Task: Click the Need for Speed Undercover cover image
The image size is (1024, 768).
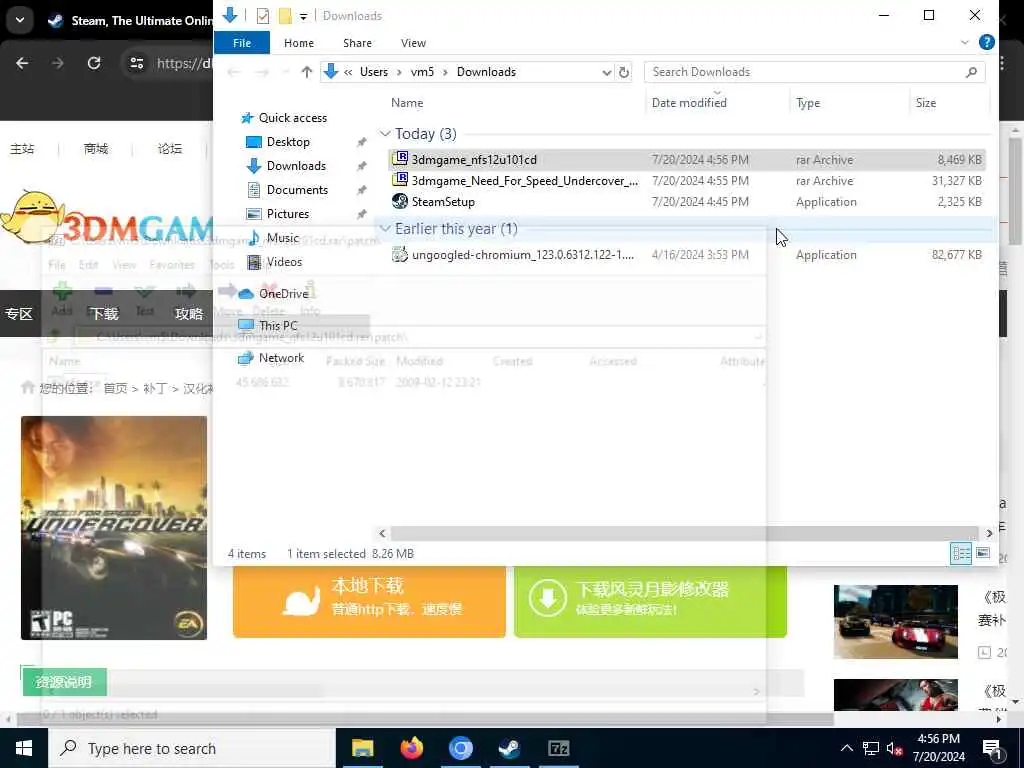Action: tap(114, 528)
